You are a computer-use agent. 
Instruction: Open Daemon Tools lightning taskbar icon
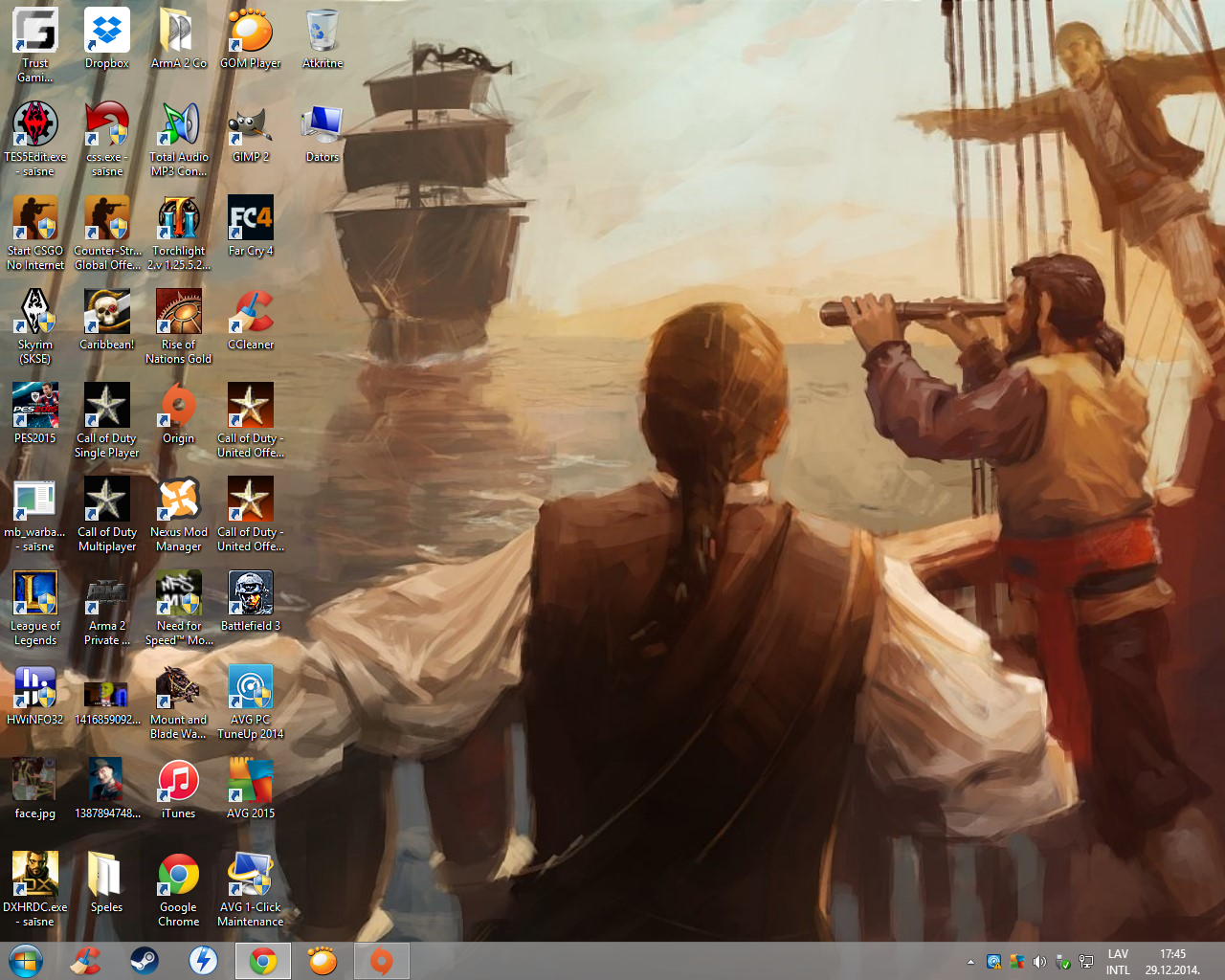point(203,961)
